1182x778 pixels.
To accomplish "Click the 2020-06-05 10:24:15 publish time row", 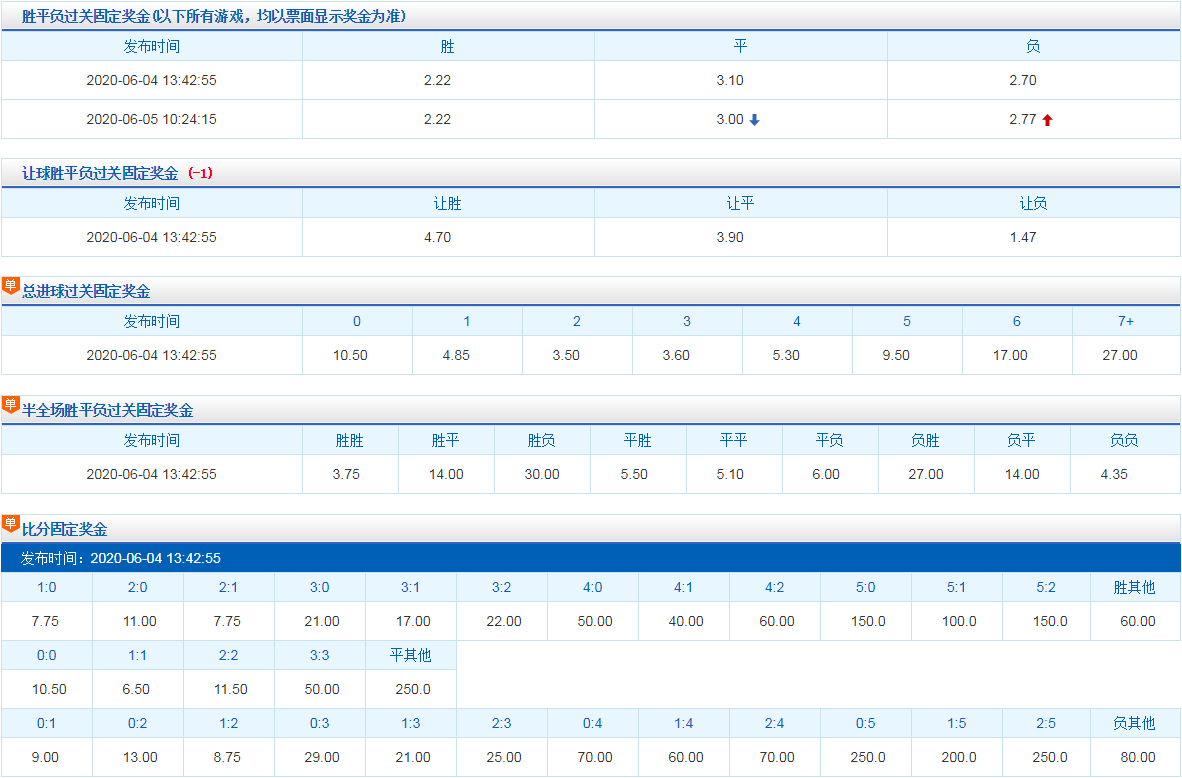I will pos(151,119).
